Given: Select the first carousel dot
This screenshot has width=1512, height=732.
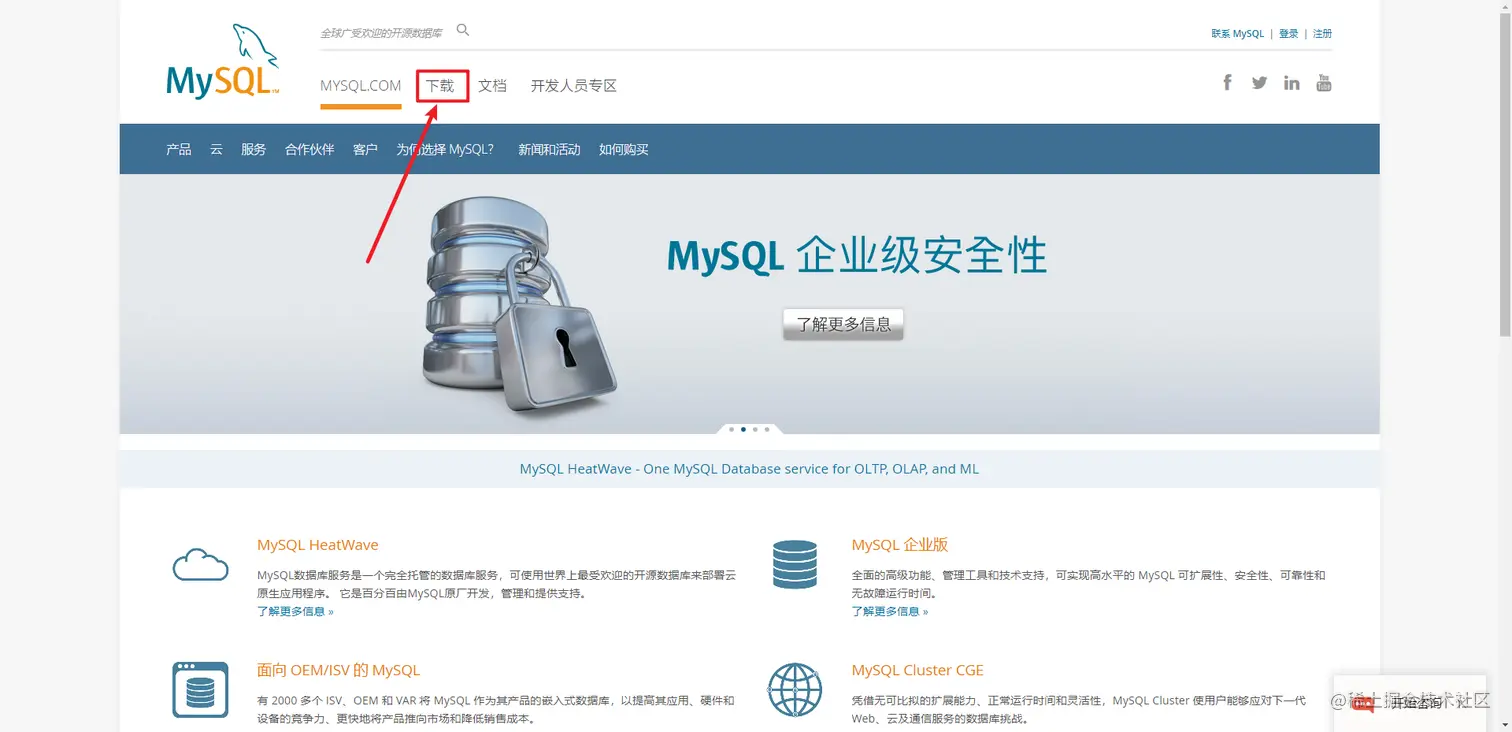Looking at the screenshot, I should 731,429.
